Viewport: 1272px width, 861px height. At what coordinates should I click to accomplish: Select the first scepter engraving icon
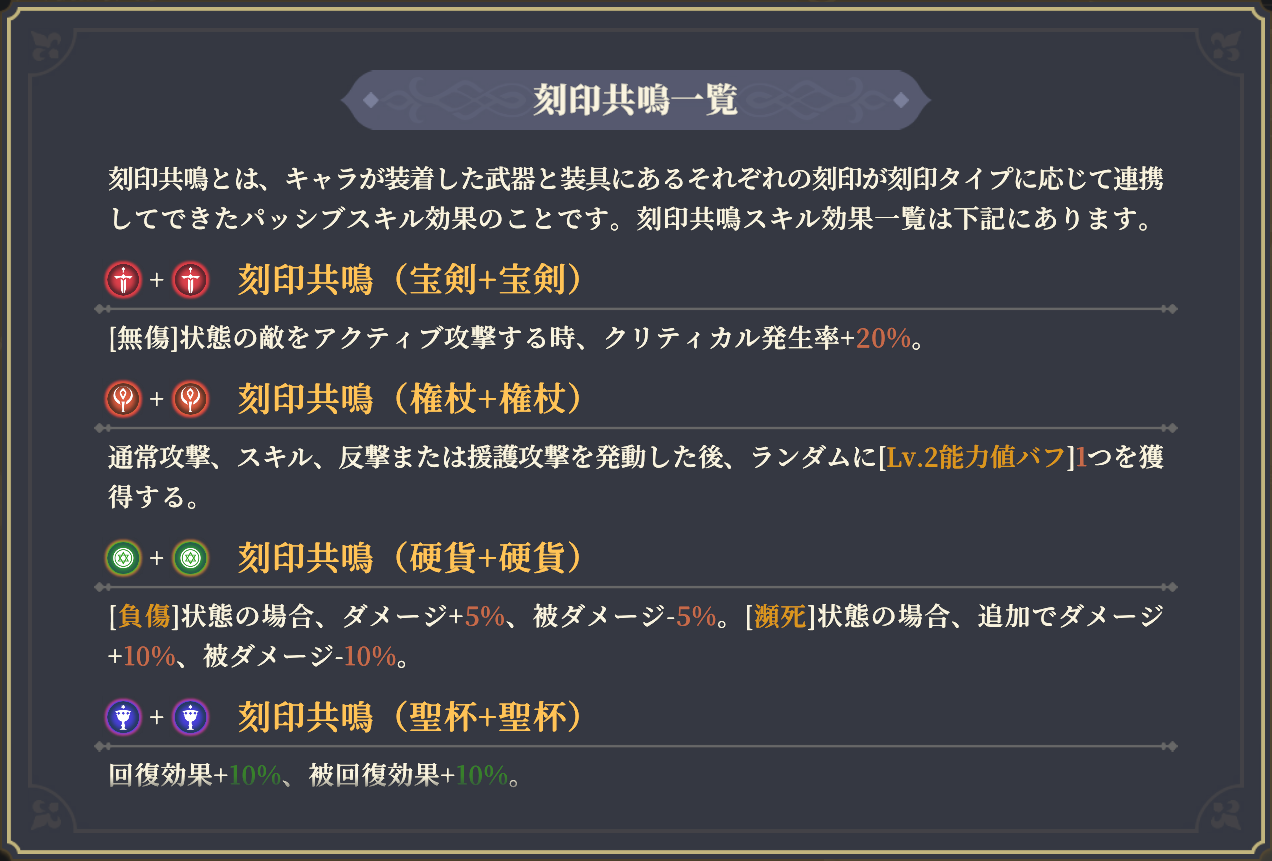(123, 400)
